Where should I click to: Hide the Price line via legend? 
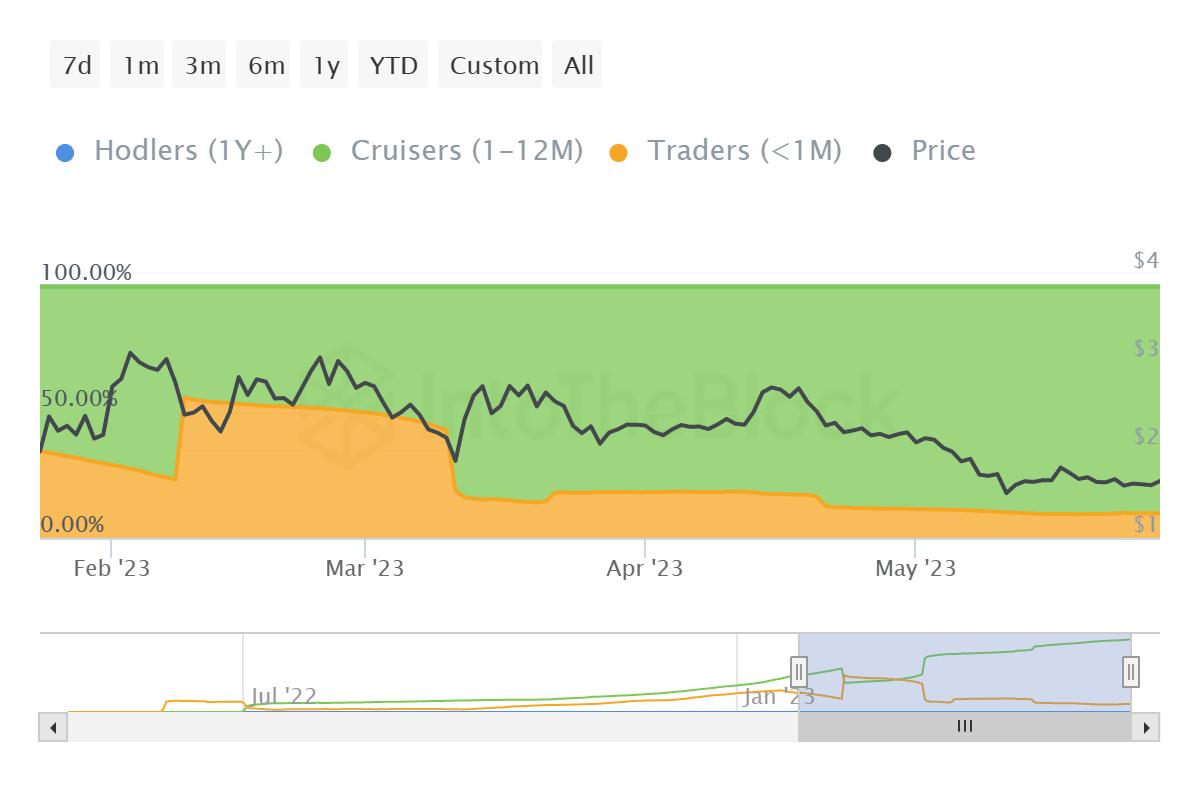tap(942, 151)
